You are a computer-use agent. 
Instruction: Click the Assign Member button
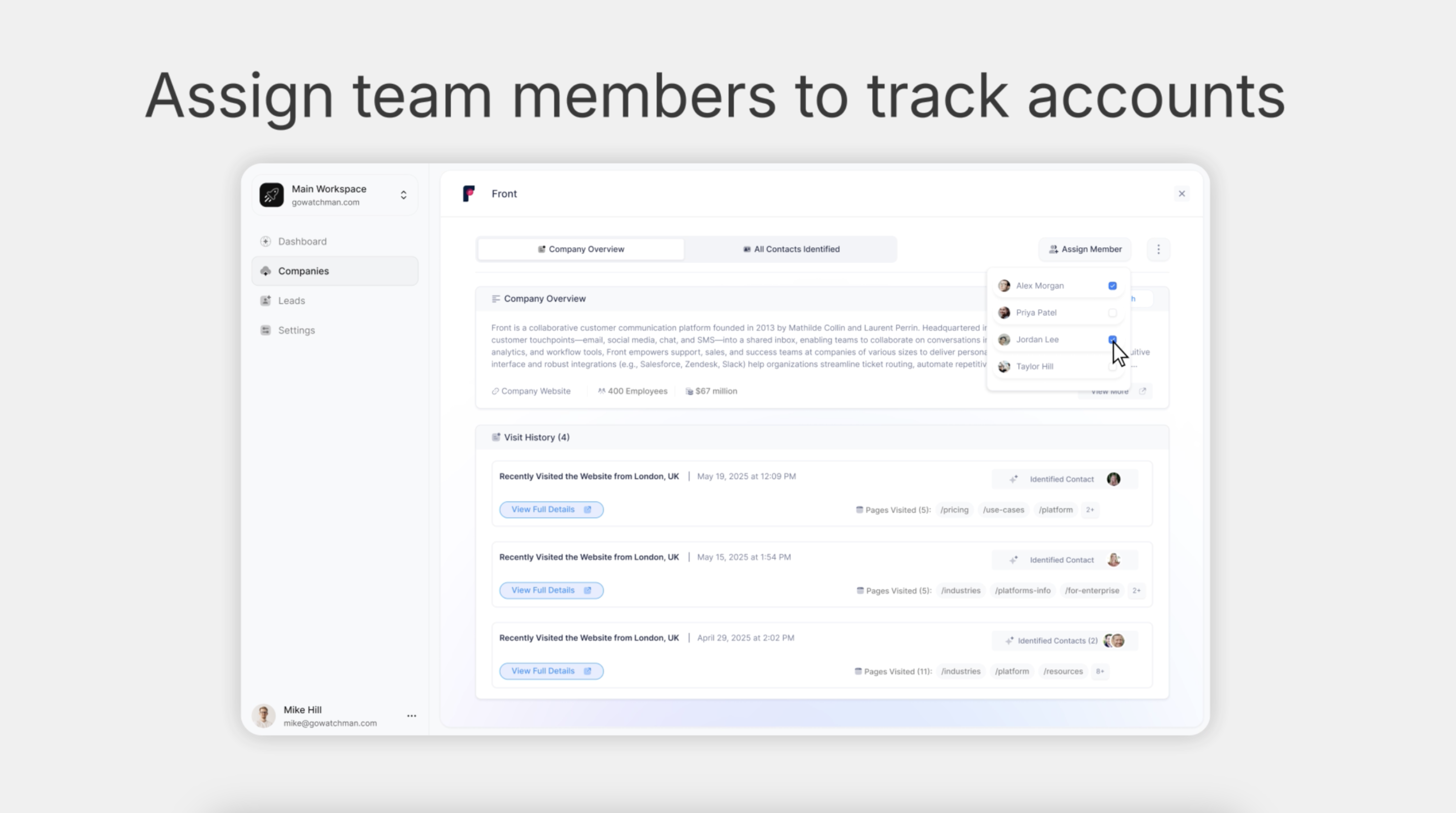point(1085,249)
